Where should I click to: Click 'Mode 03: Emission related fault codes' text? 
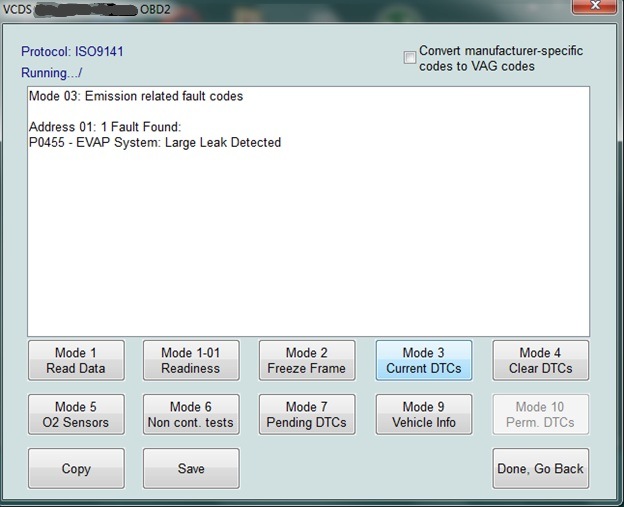[136, 96]
